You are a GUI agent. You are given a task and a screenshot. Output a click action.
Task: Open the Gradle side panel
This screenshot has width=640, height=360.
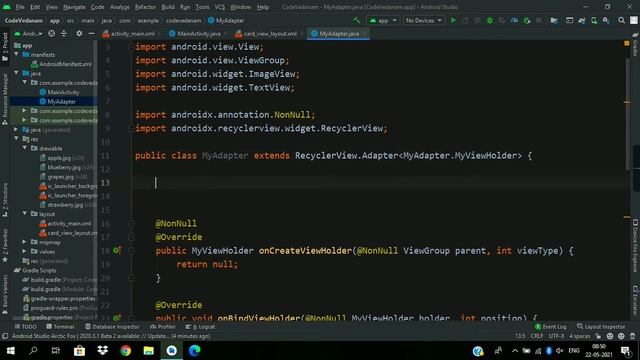click(x=635, y=45)
